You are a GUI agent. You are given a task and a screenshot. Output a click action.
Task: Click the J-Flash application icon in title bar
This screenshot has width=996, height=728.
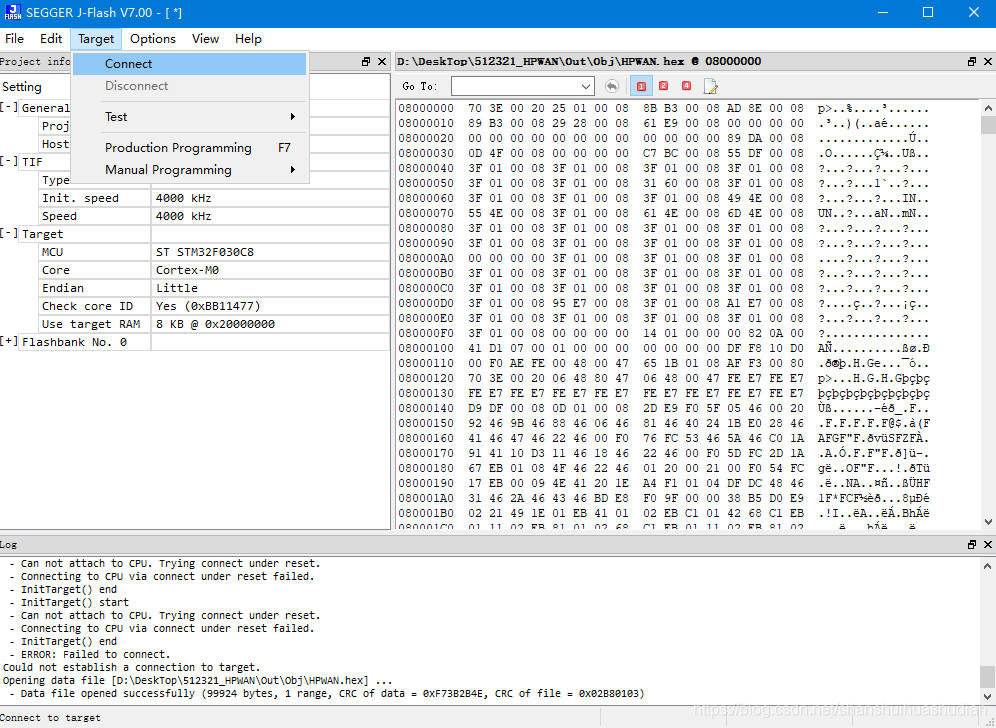13,13
